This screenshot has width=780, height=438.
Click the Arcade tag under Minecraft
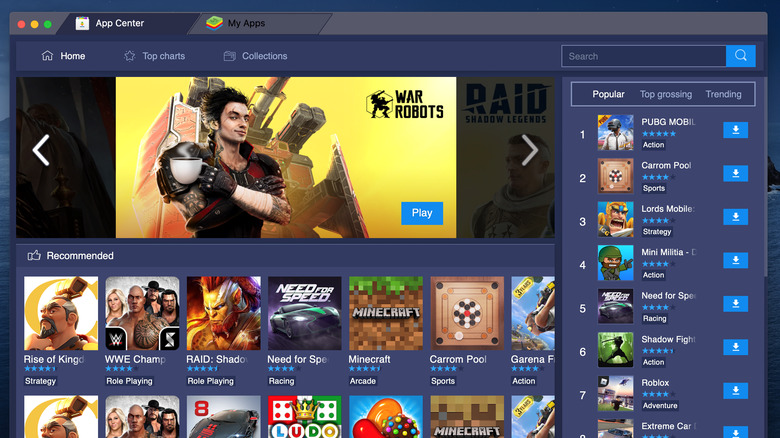(363, 381)
